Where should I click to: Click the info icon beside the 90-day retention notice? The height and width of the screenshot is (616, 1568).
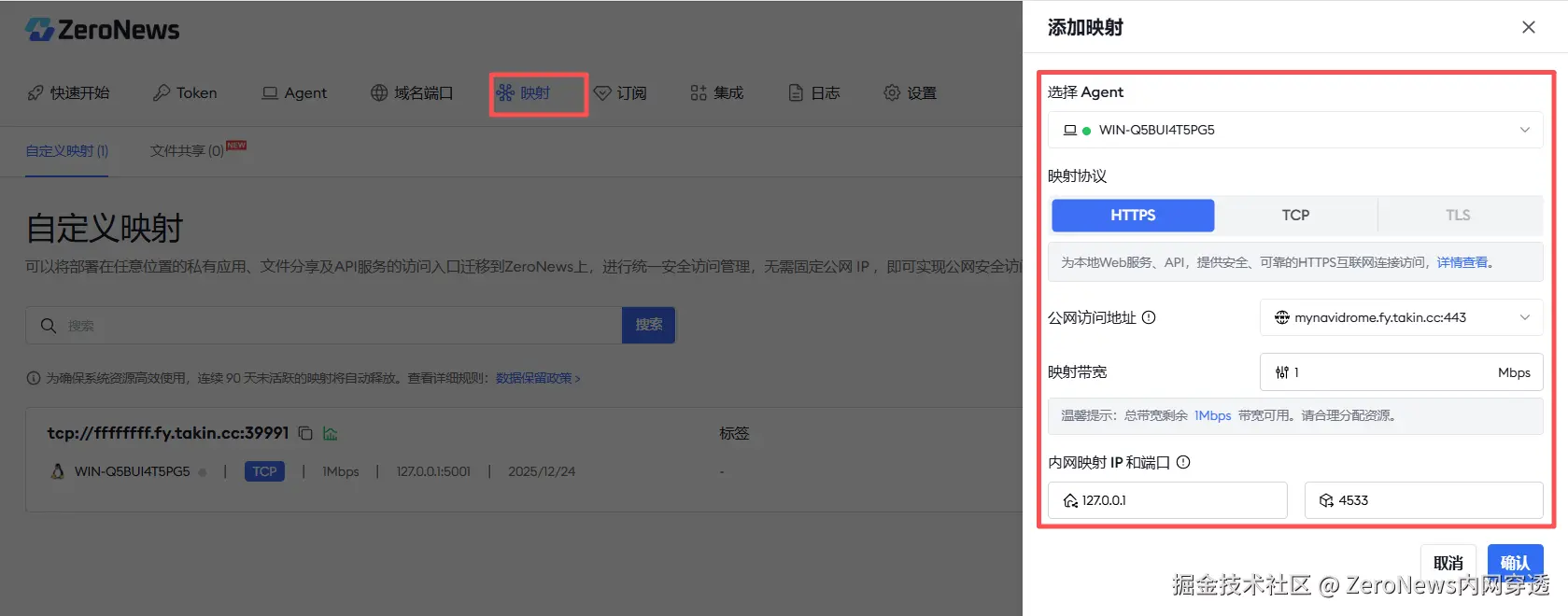[34, 378]
